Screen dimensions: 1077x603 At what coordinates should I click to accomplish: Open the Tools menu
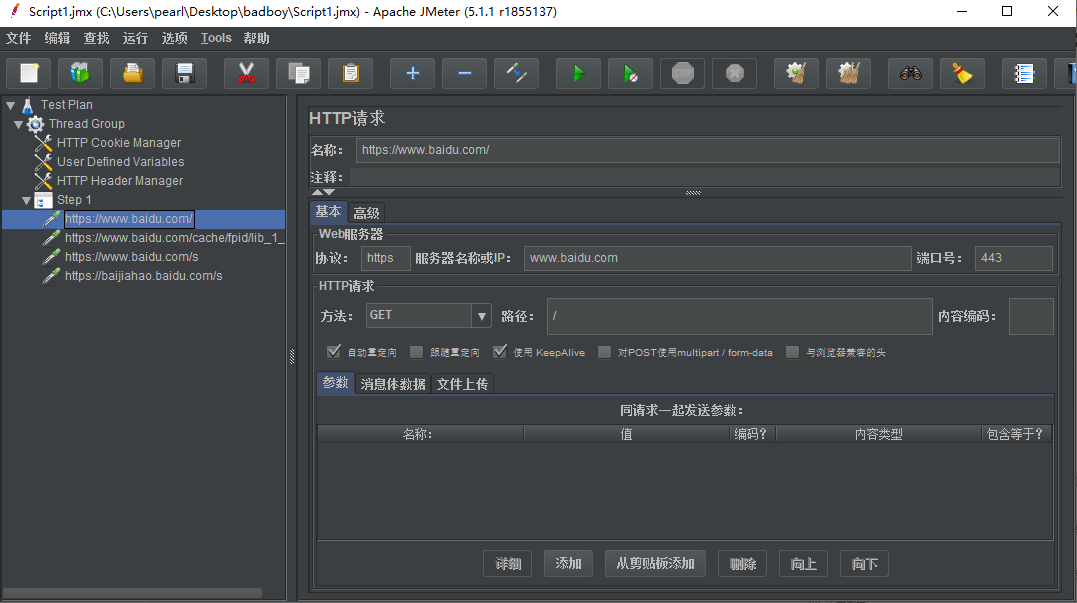[216, 38]
